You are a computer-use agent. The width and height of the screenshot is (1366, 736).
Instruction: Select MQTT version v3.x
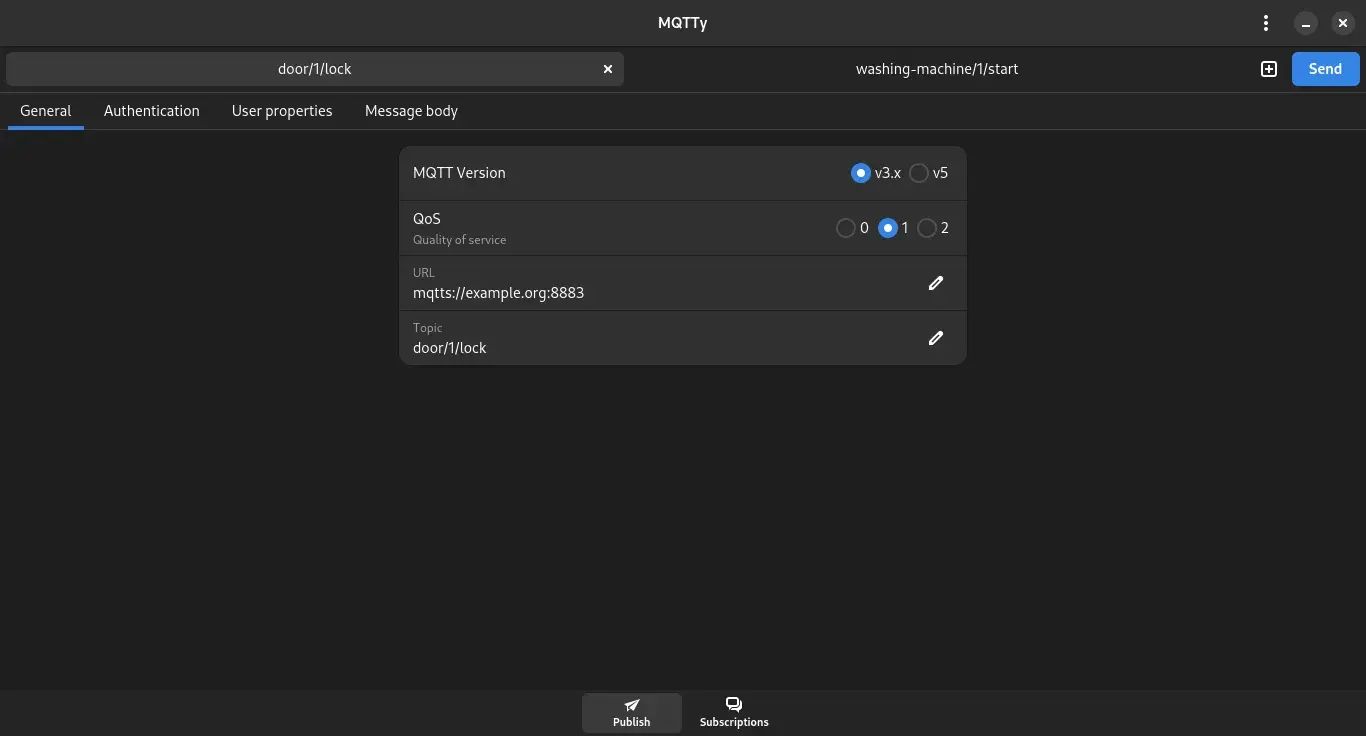(x=861, y=173)
